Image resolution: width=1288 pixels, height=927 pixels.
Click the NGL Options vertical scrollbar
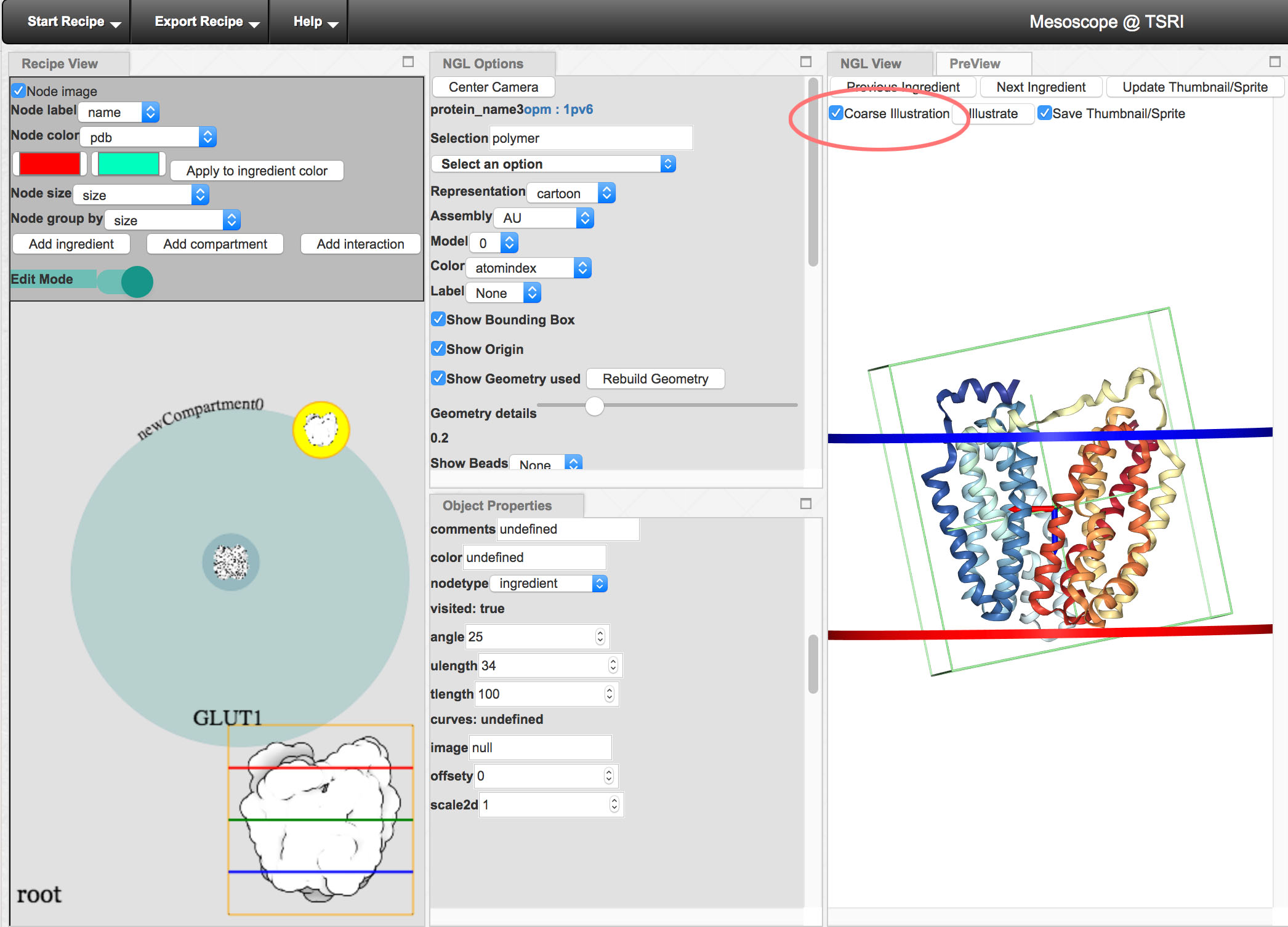pyautogui.click(x=813, y=172)
